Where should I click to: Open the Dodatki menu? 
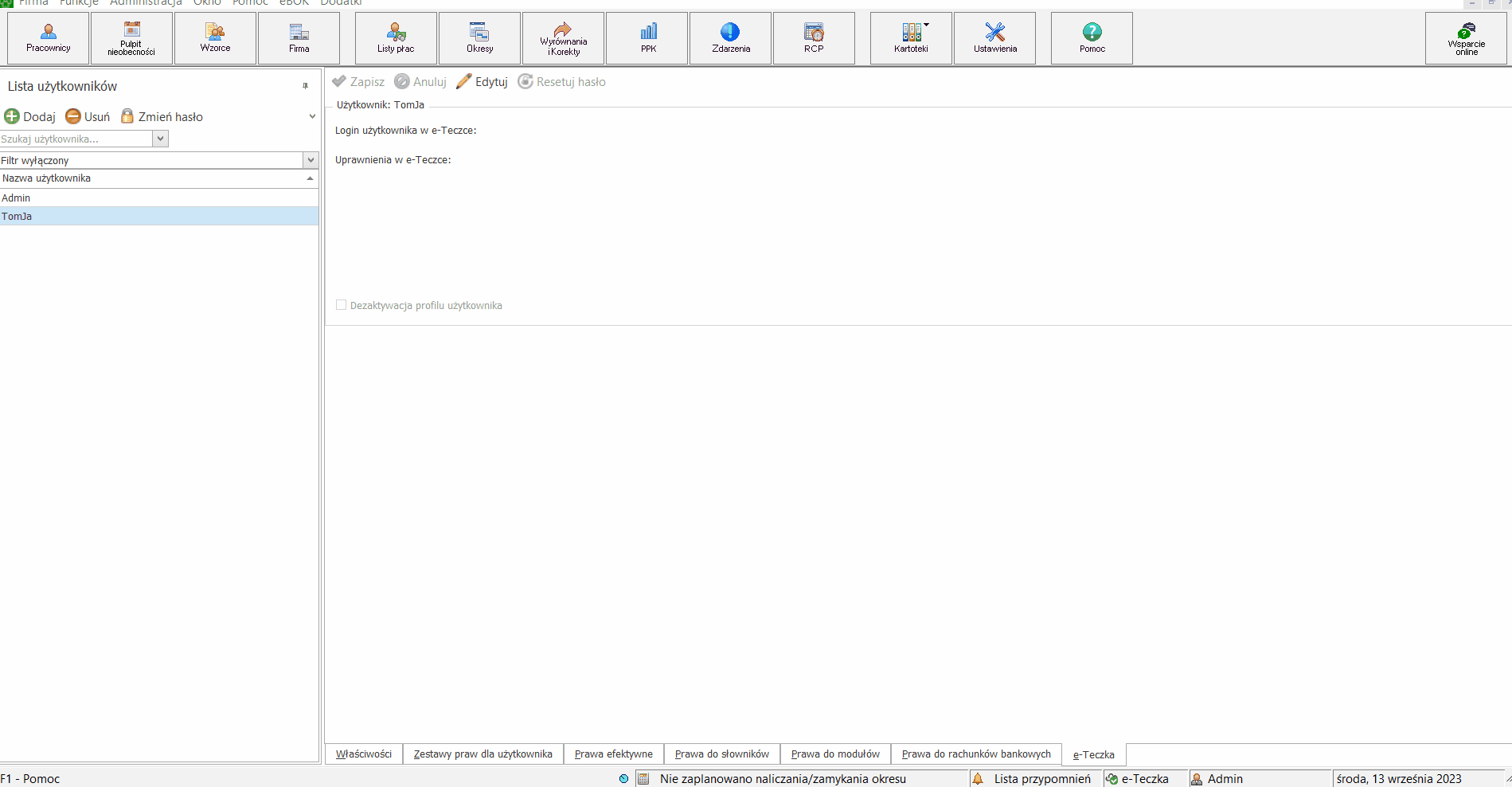pyautogui.click(x=341, y=3)
